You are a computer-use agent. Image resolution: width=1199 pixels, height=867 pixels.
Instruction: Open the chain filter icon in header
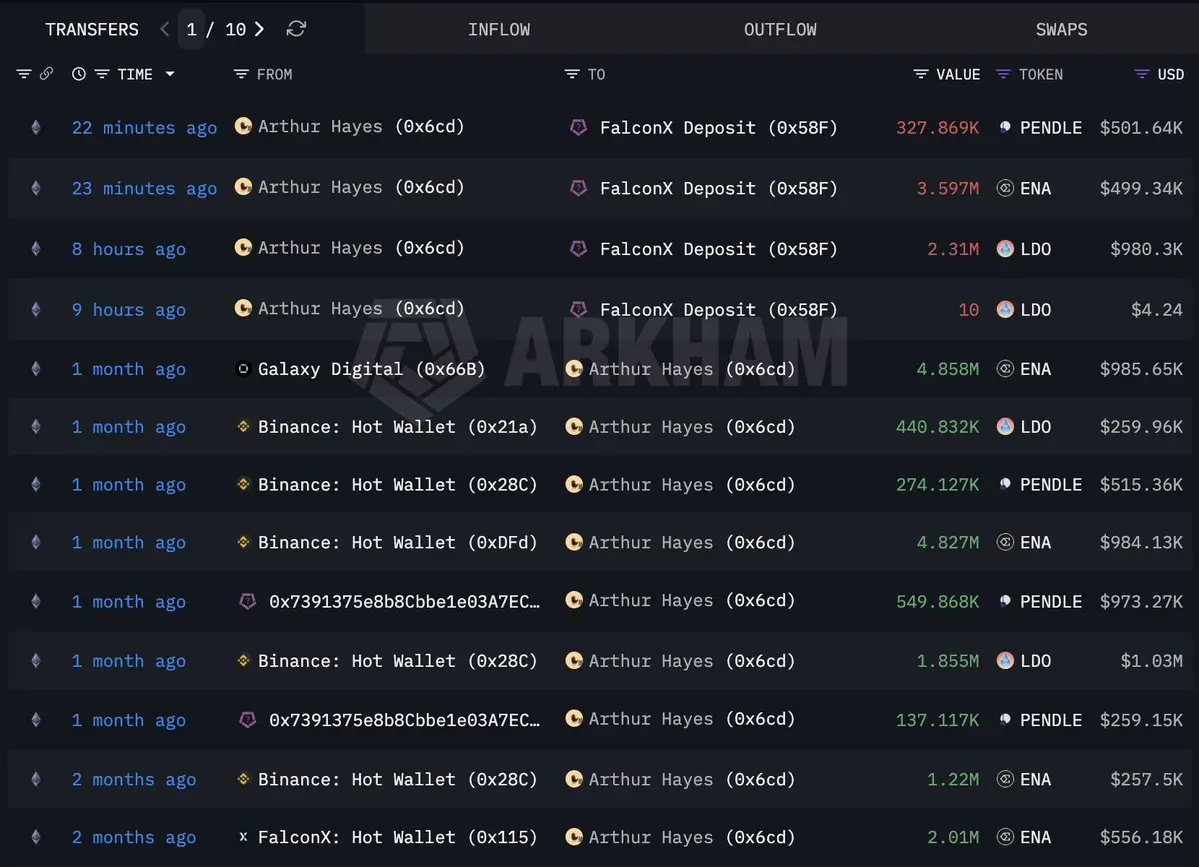[24, 74]
